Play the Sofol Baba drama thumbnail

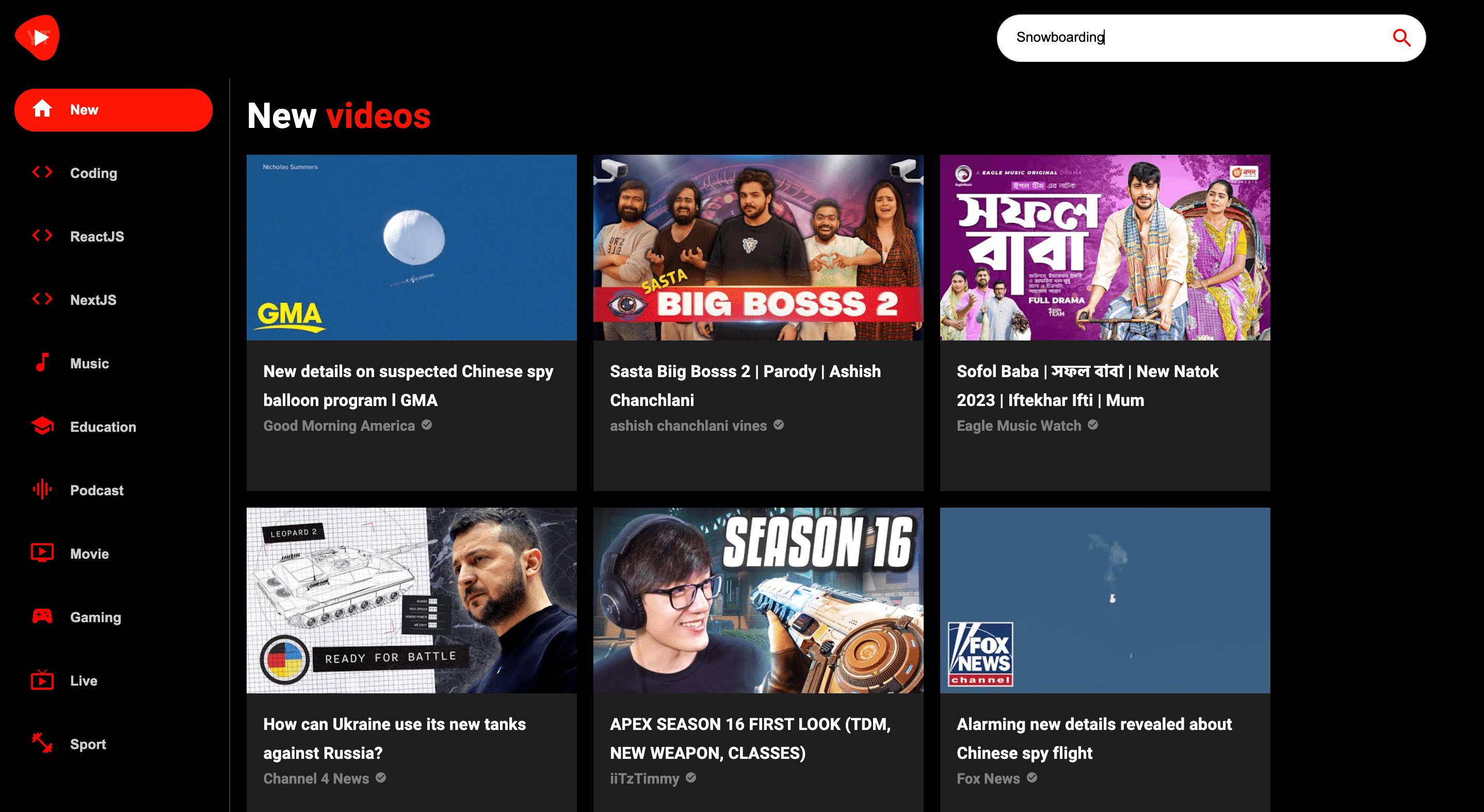(x=1105, y=247)
